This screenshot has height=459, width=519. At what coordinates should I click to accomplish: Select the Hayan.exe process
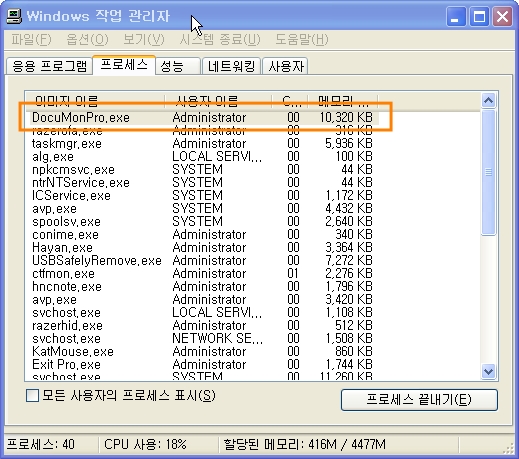[202, 247]
